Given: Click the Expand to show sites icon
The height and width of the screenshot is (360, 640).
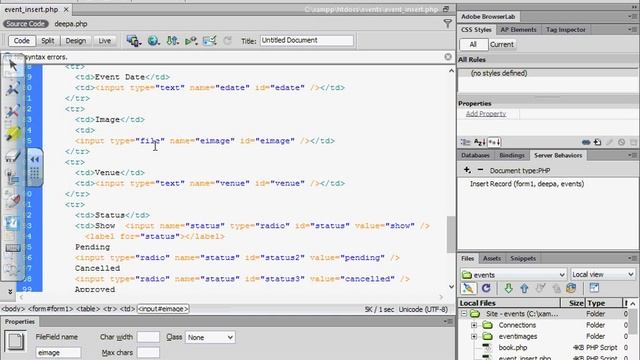Looking at the screenshot, I should tap(594, 288).
